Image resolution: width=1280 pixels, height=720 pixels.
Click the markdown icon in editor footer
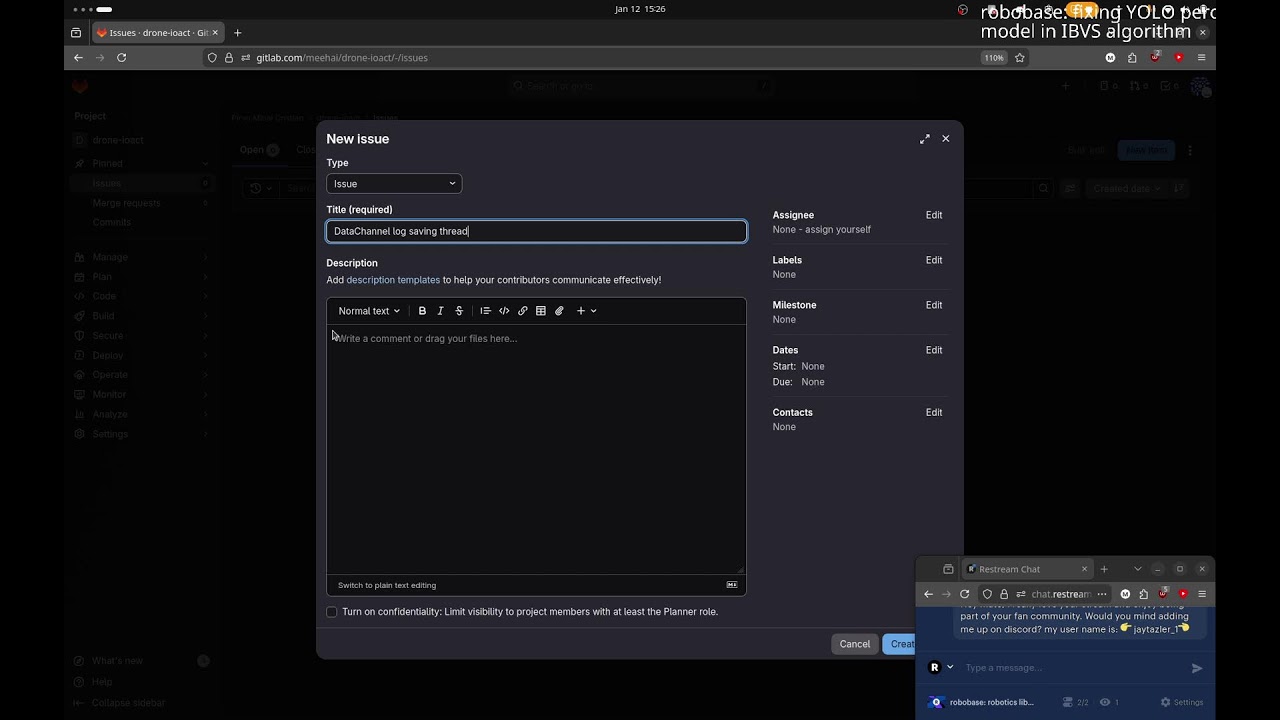click(732, 585)
